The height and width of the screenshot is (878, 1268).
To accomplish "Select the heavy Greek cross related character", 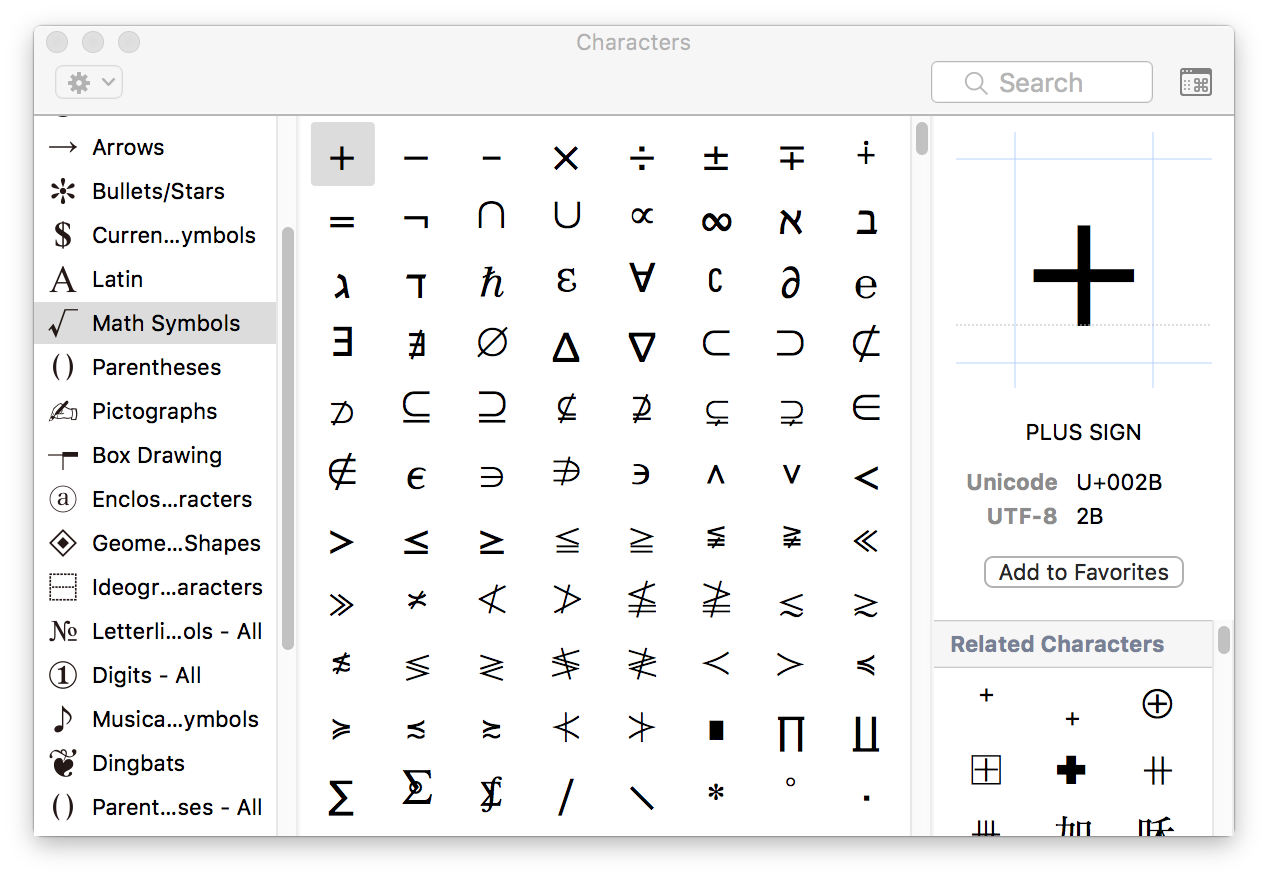I will tap(1071, 770).
